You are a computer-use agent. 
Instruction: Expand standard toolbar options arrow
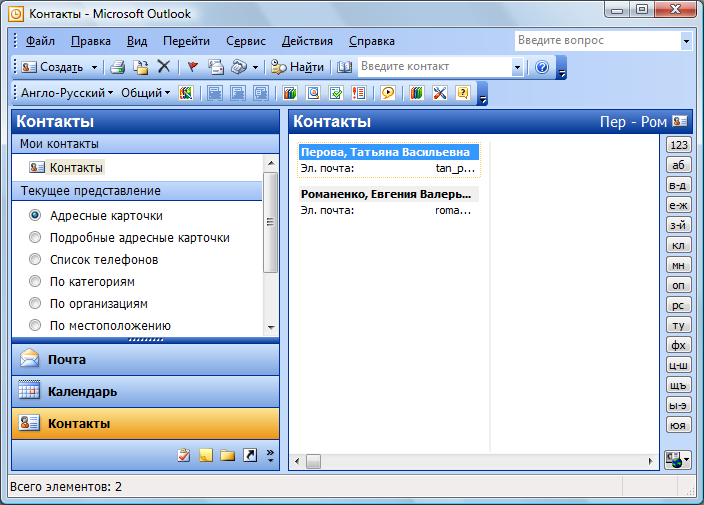[x=561, y=67]
